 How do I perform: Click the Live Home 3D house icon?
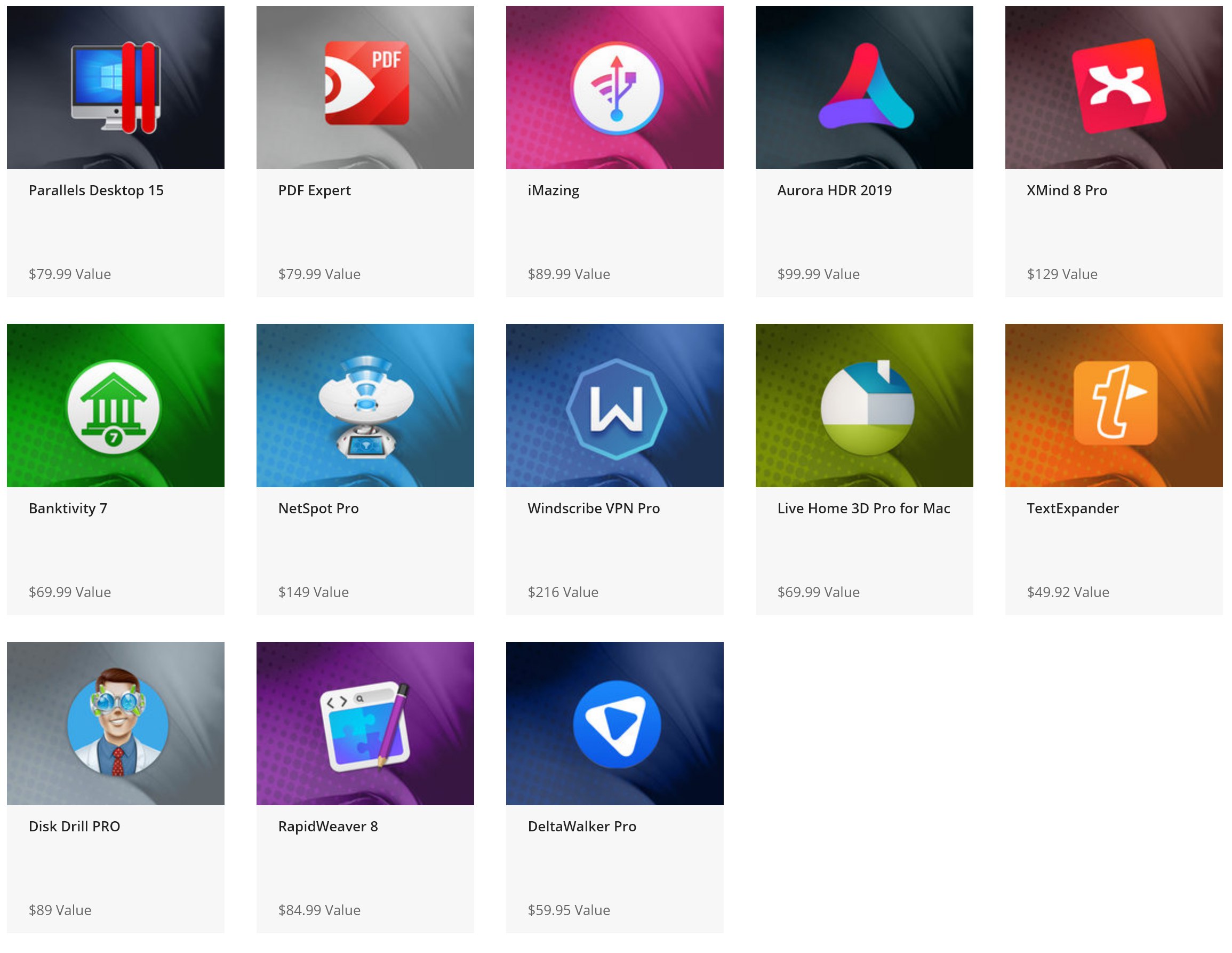[867, 407]
